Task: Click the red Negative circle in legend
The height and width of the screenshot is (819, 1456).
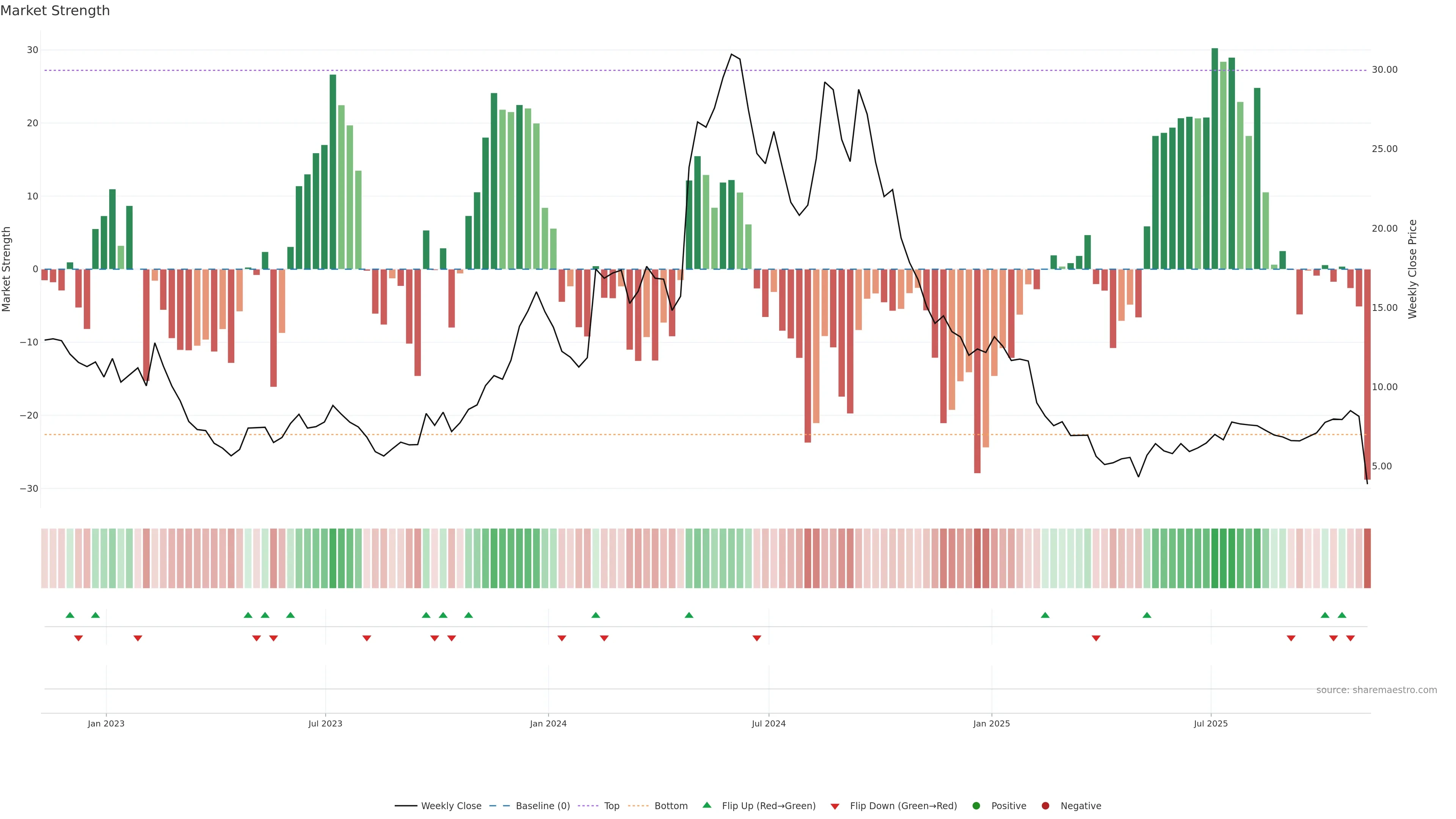Action: click(x=1045, y=806)
